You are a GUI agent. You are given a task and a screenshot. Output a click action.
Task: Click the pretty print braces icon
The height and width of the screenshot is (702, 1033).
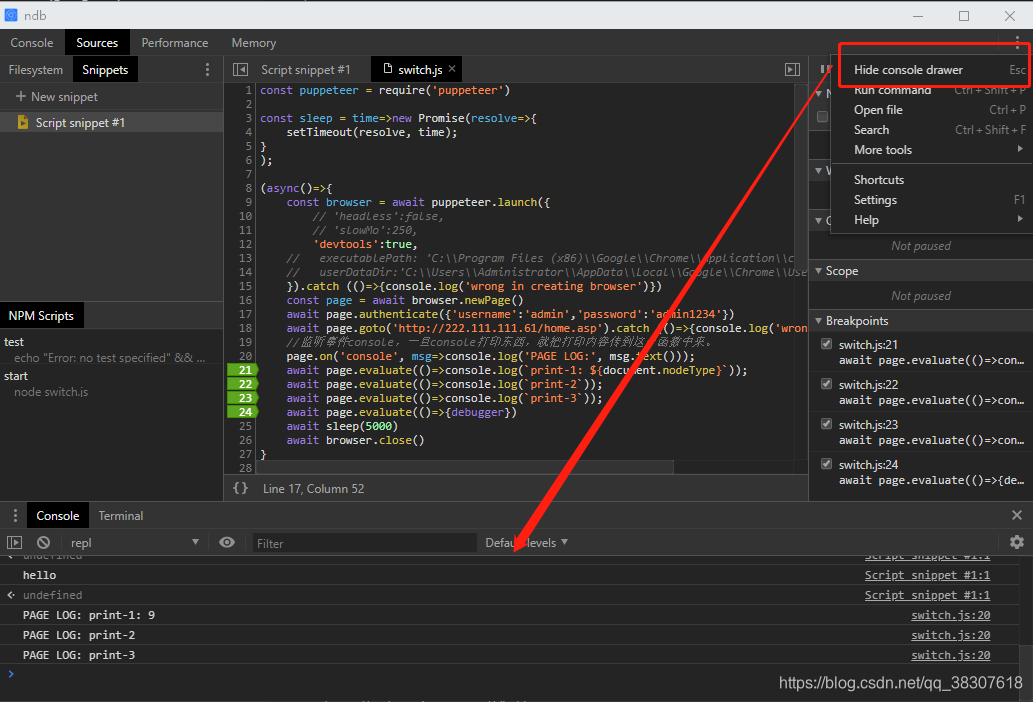click(240, 488)
